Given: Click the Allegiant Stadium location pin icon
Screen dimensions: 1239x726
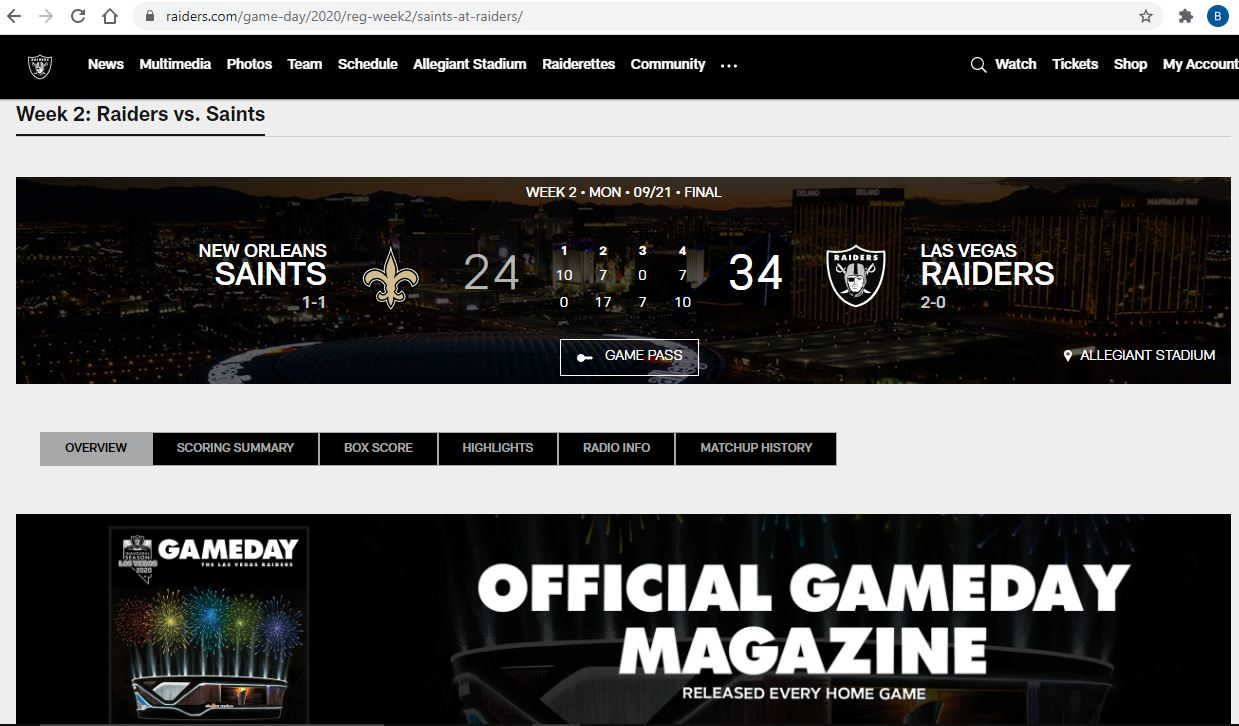Looking at the screenshot, I should 1068,356.
